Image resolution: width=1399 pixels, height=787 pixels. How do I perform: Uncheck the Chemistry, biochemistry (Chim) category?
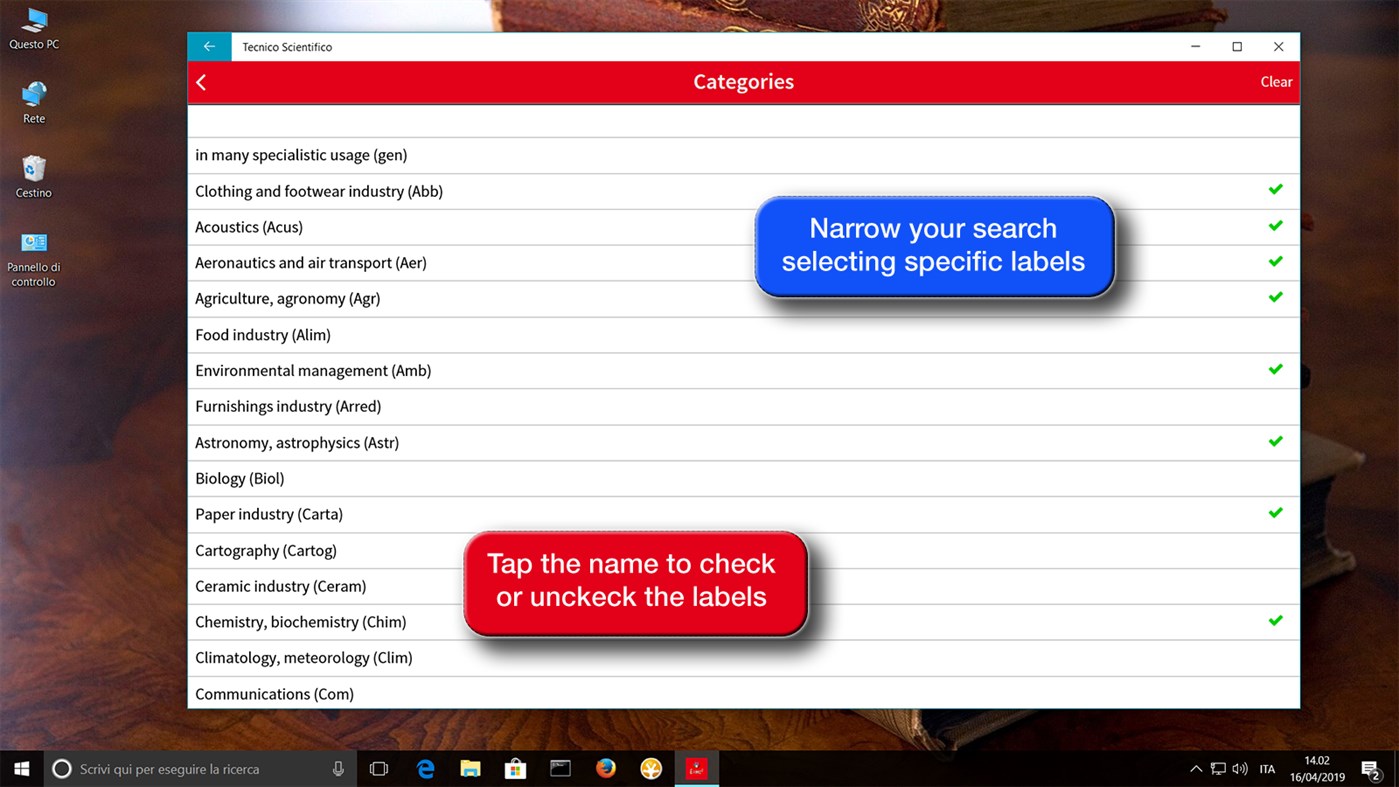300,621
